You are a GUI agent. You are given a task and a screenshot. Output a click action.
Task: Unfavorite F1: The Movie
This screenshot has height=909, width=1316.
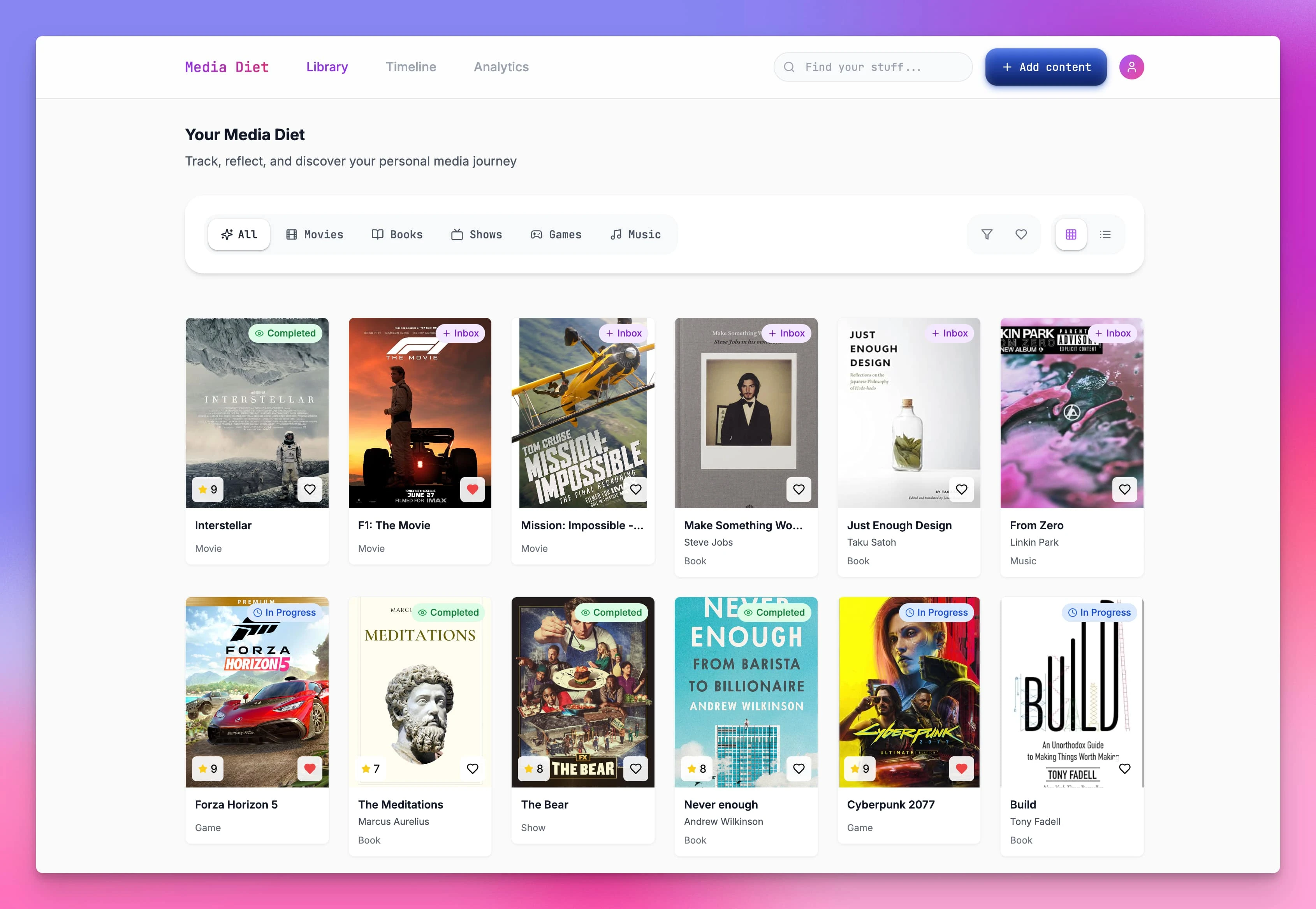473,489
